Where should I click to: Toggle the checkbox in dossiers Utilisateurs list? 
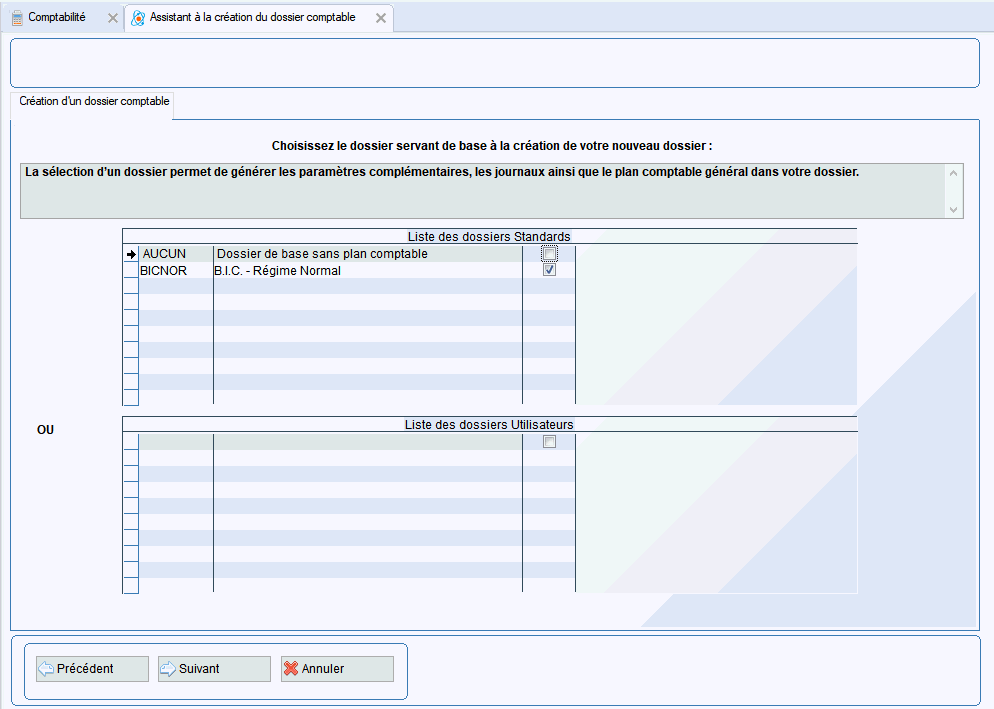tap(549, 442)
